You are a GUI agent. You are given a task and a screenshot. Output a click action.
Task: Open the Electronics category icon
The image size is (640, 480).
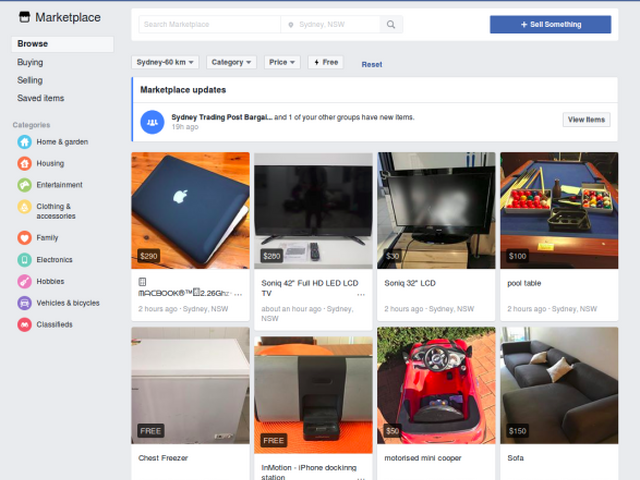click(24, 260)
